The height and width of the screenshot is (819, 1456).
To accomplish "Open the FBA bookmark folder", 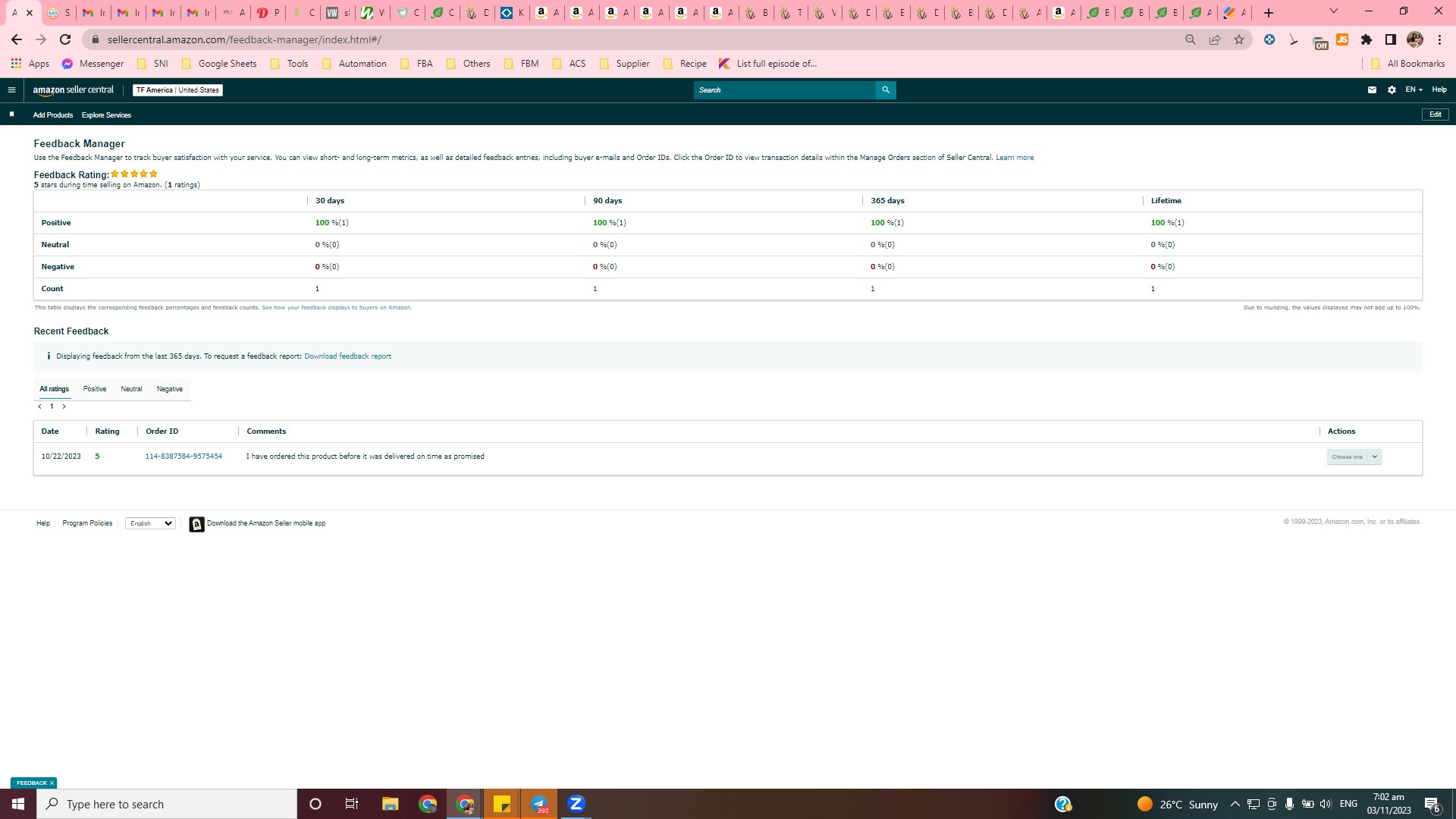I will tap(416, 64).
